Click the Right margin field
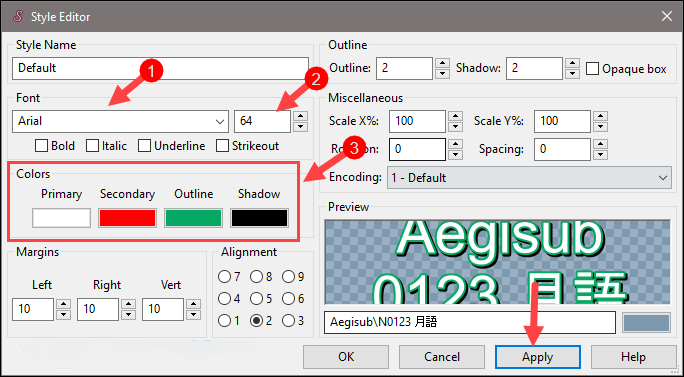 click(98, 309)
